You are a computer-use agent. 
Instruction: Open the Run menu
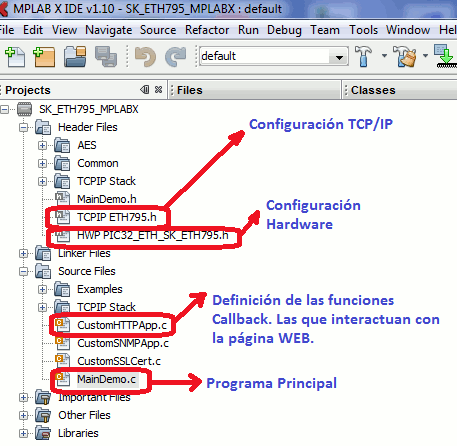248,30
